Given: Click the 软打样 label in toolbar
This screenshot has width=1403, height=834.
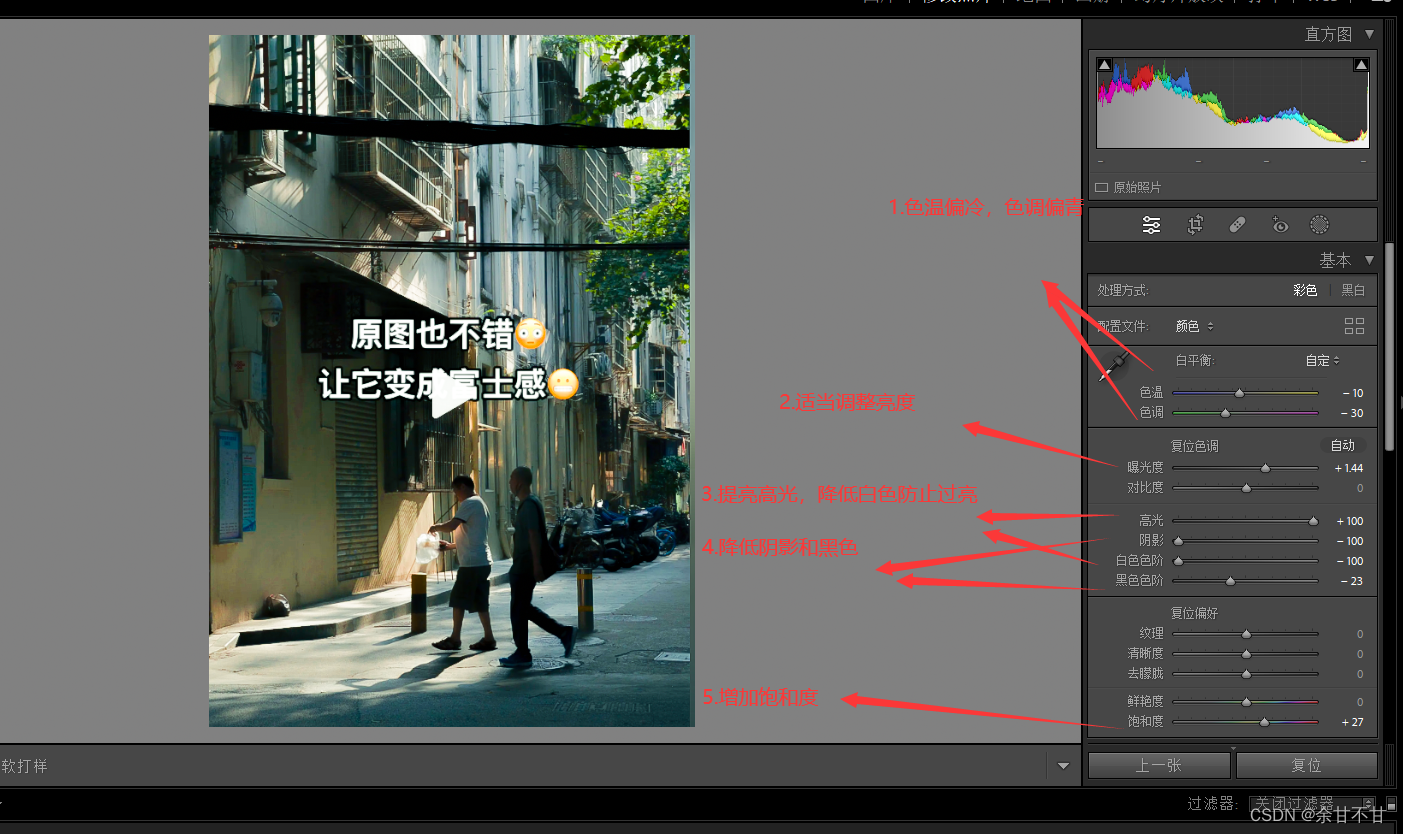Looking at the screenshot, I should click(24, 766).
